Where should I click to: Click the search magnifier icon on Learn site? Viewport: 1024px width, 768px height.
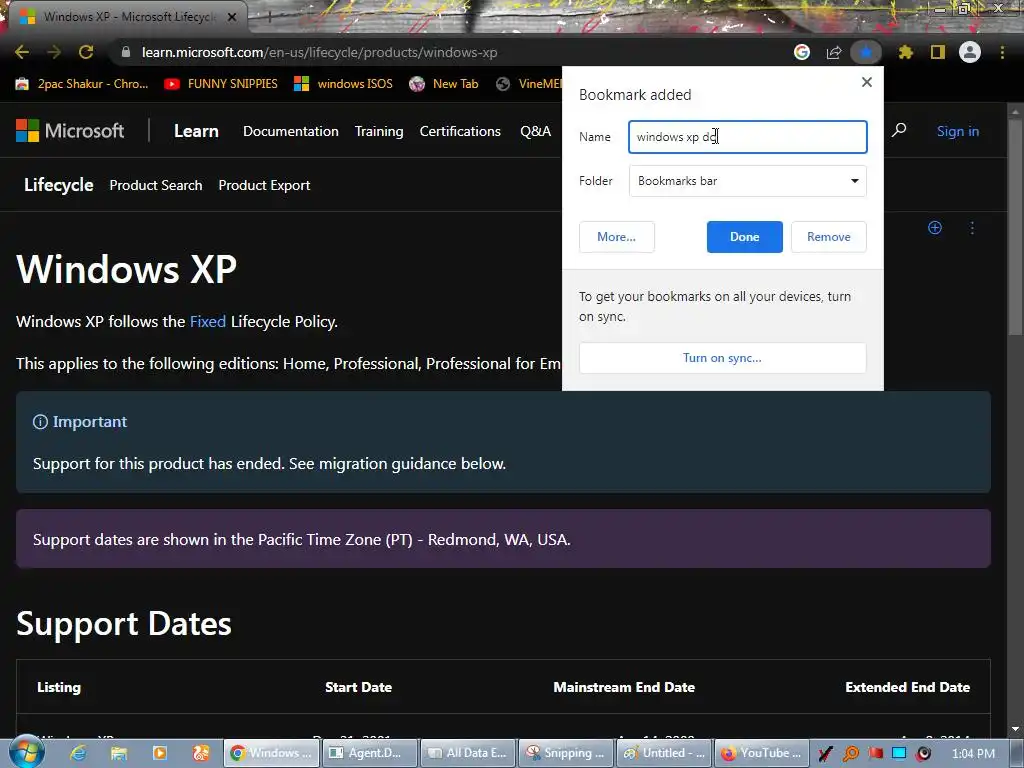click(899, 130)
